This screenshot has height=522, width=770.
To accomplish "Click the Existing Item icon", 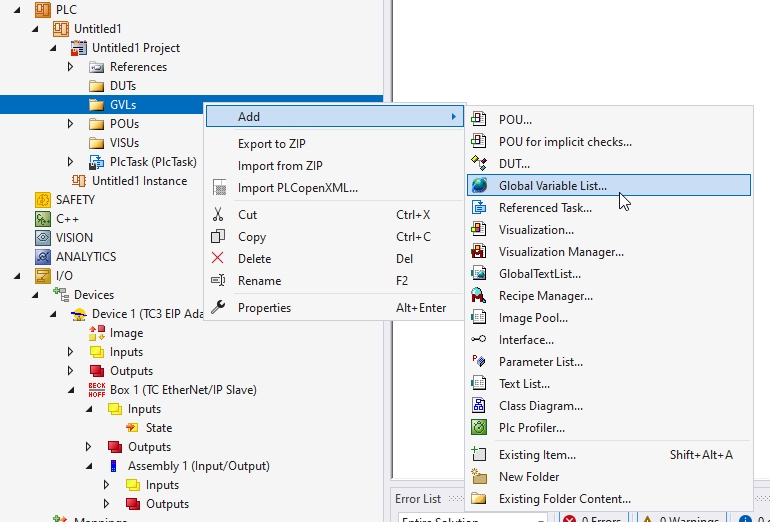I will coord(479,454).
